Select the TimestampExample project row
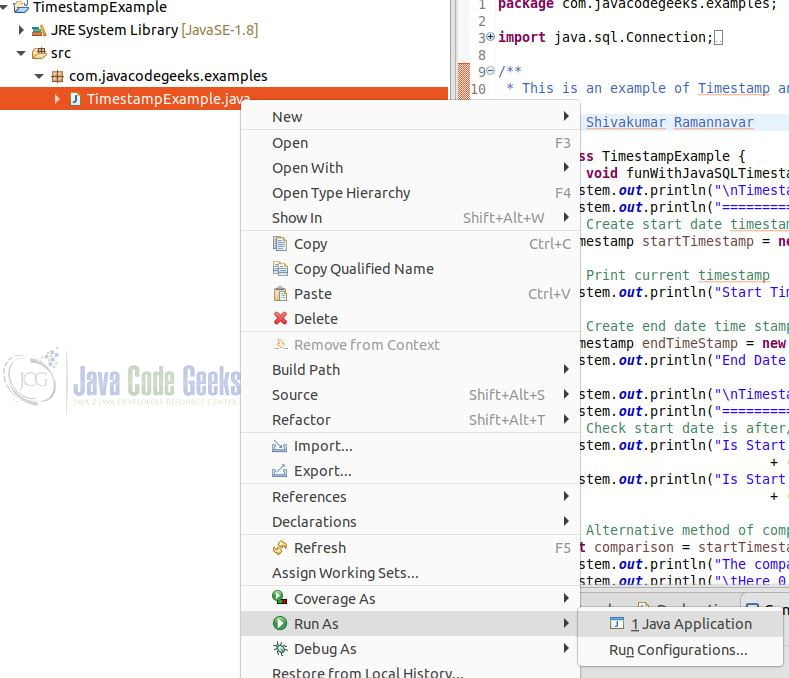Screen dimensions: 789x678 coord(224,7)
